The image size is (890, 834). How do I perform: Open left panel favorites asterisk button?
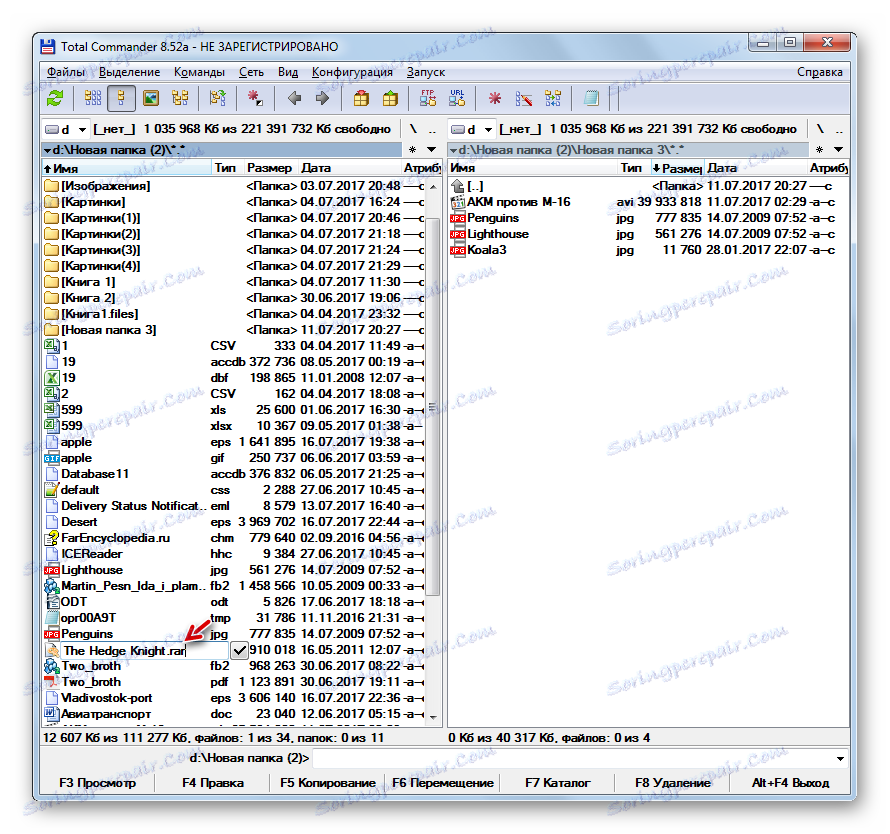pyautogui.click(x=413, y=149)
